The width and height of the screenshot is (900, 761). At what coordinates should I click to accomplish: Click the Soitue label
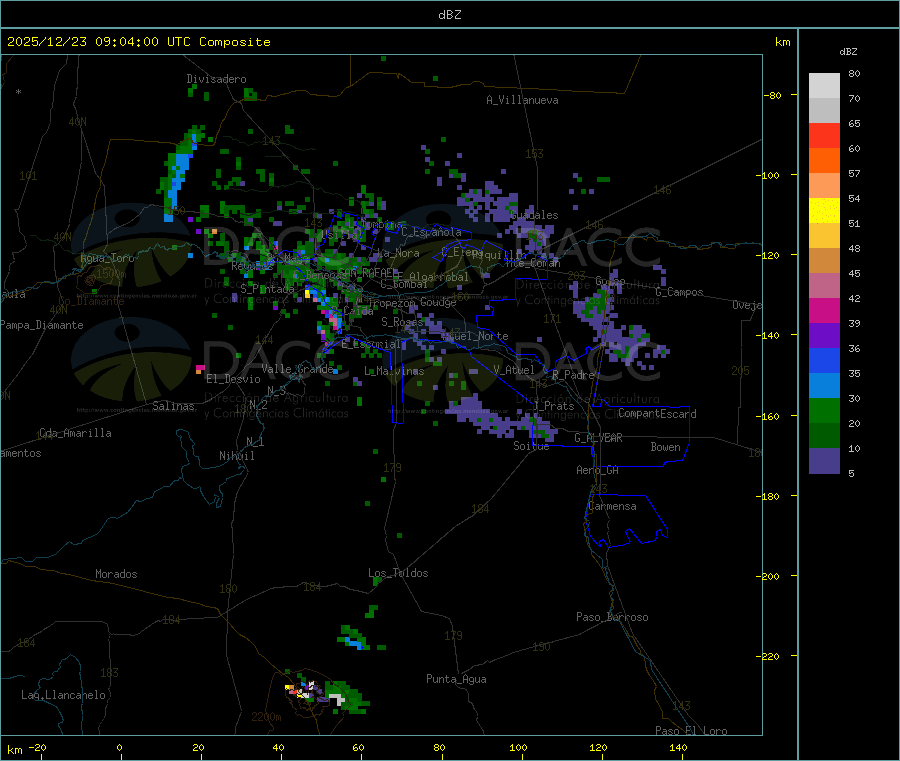(531, 446)
